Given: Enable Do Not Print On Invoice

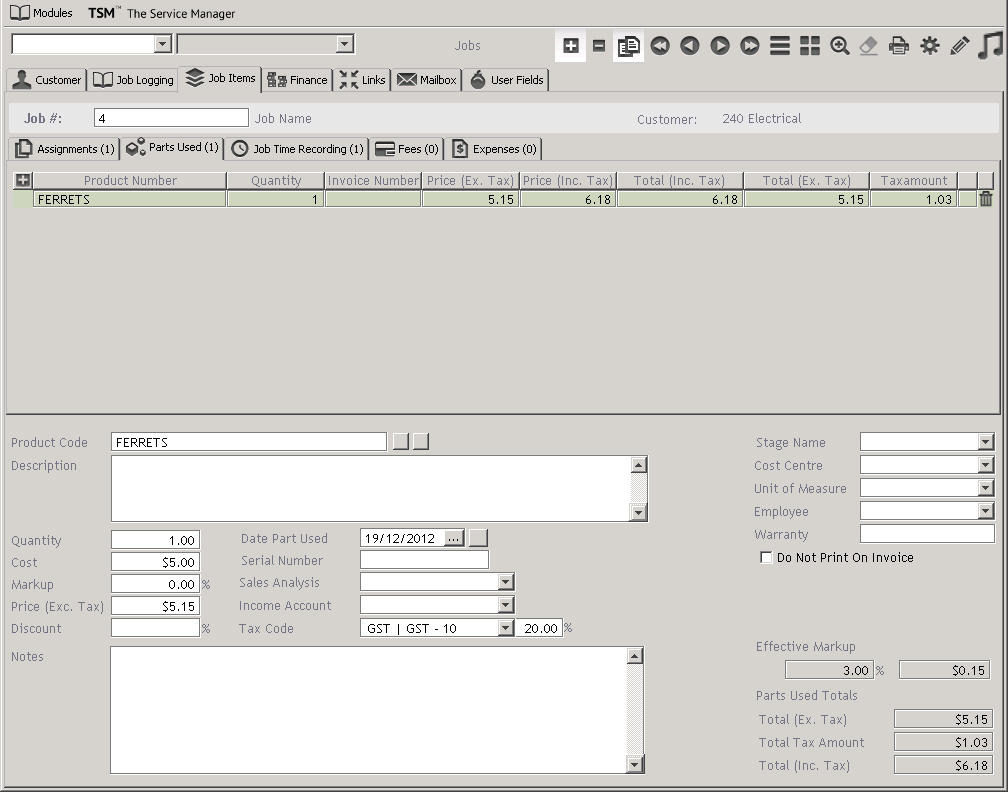Looking at the screenshot, I should coord(766,558).
